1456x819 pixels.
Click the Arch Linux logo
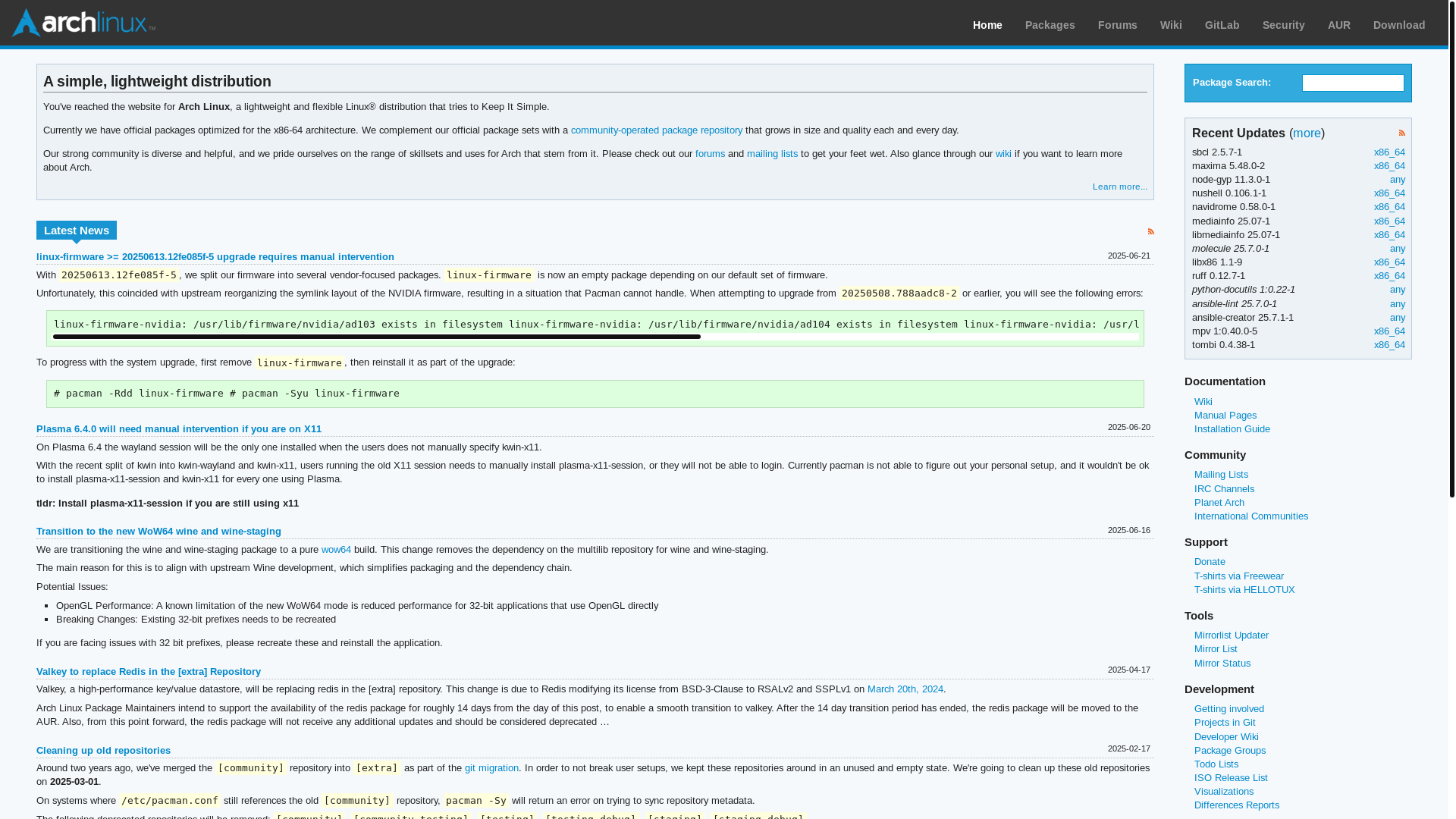tap(83, 23)
